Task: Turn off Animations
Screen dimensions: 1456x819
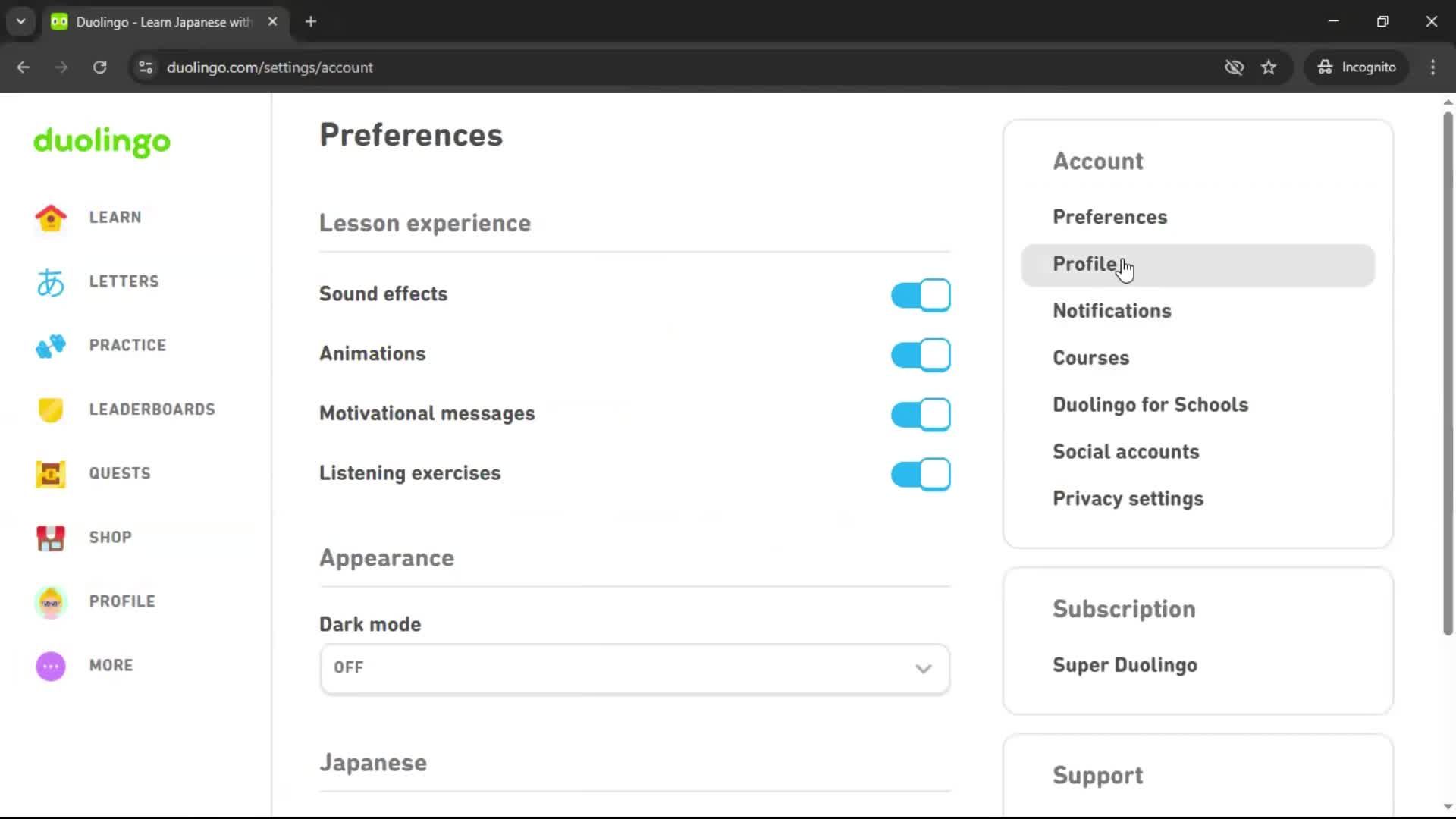Action: [x=920, y=354]
